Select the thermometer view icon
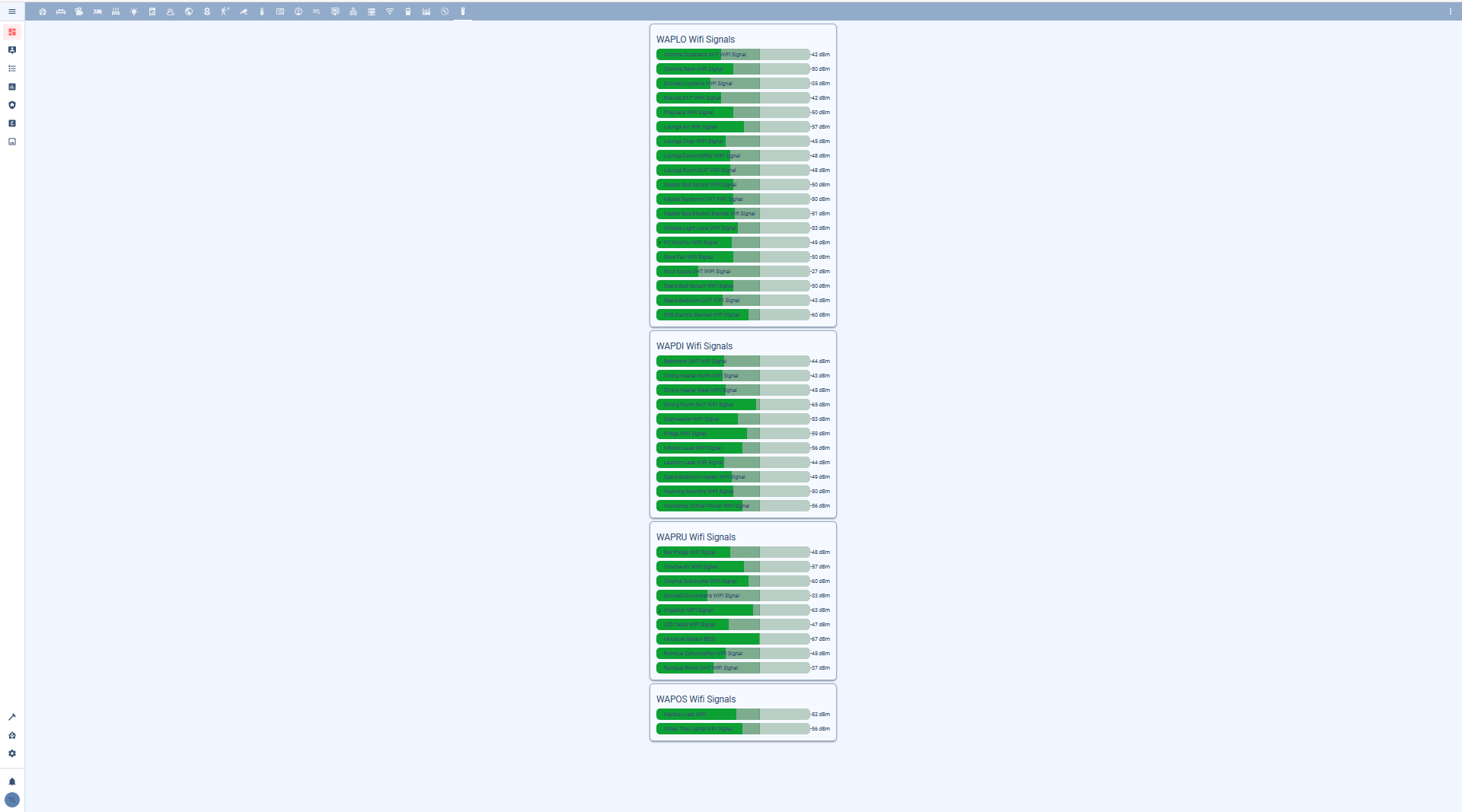The image size is (1462, 812). click(262, 11)
